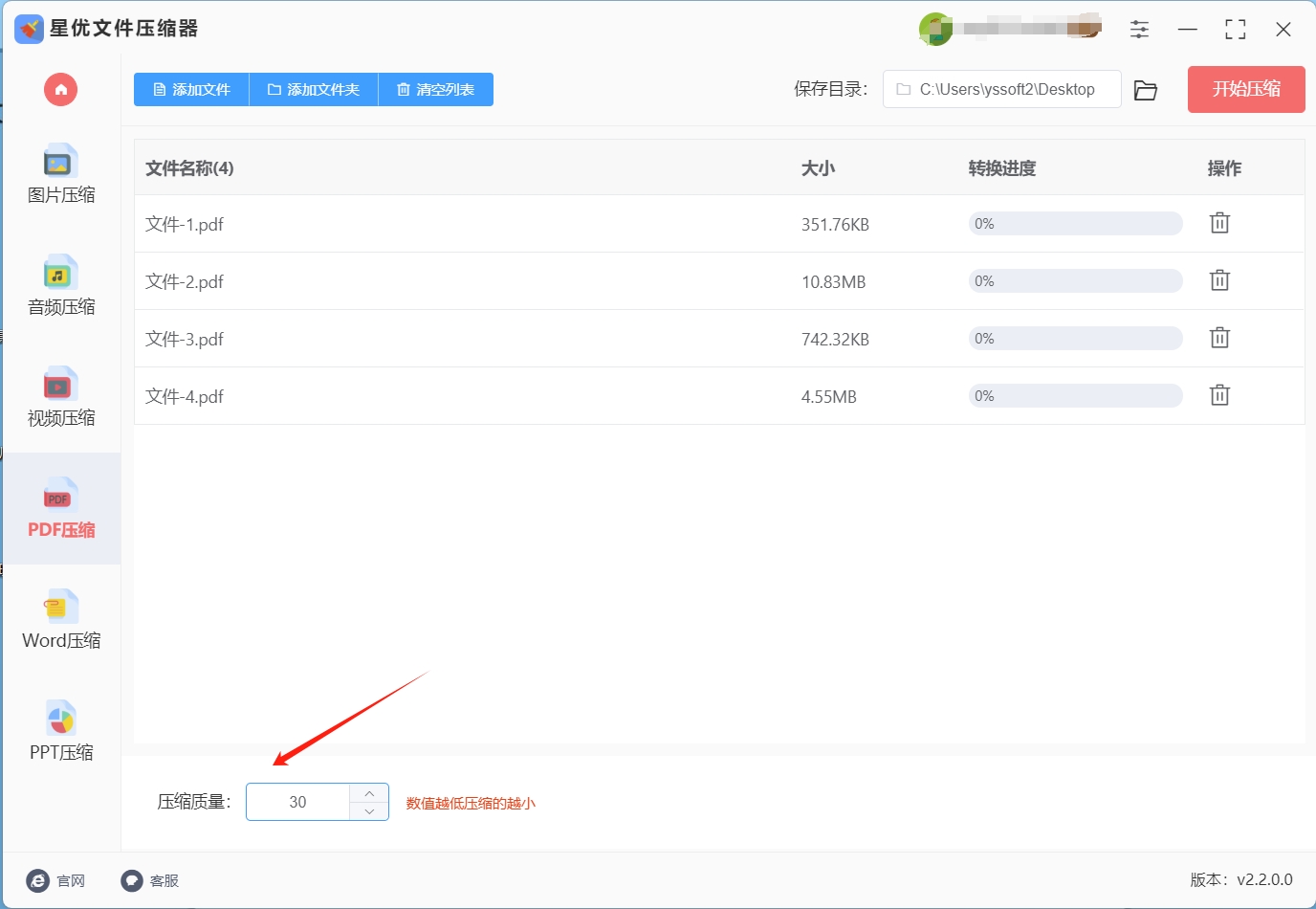Close the application window
The height and width of the screenshot is (909, 1316).
pyautogui.click(x=1283, y=29)
